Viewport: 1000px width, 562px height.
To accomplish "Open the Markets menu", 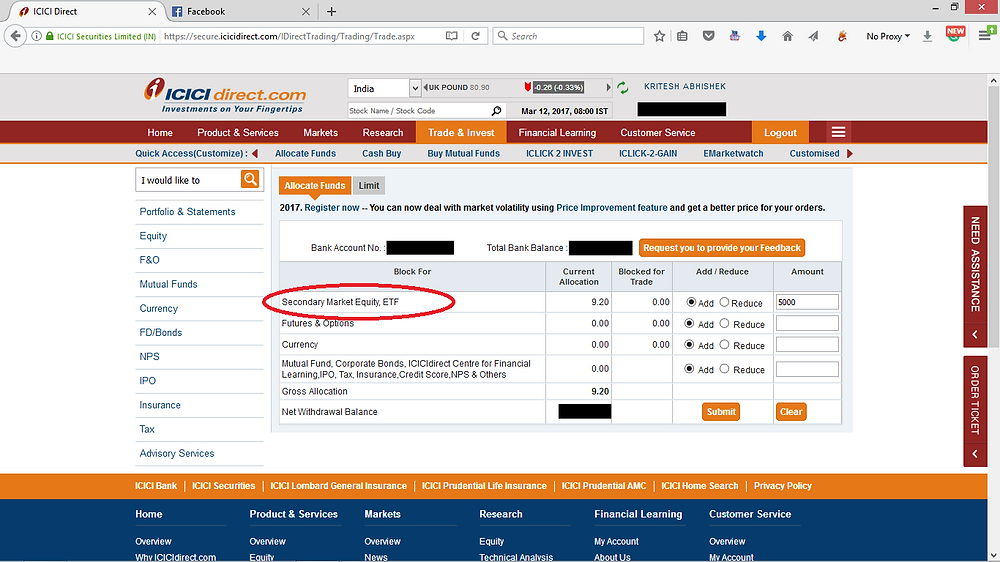I will (320, 132).
